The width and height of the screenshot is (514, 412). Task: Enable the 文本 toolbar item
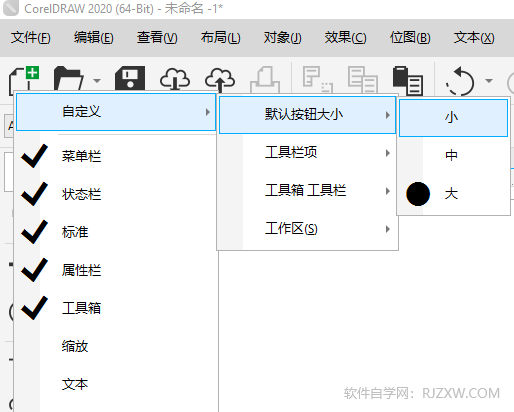116,384
